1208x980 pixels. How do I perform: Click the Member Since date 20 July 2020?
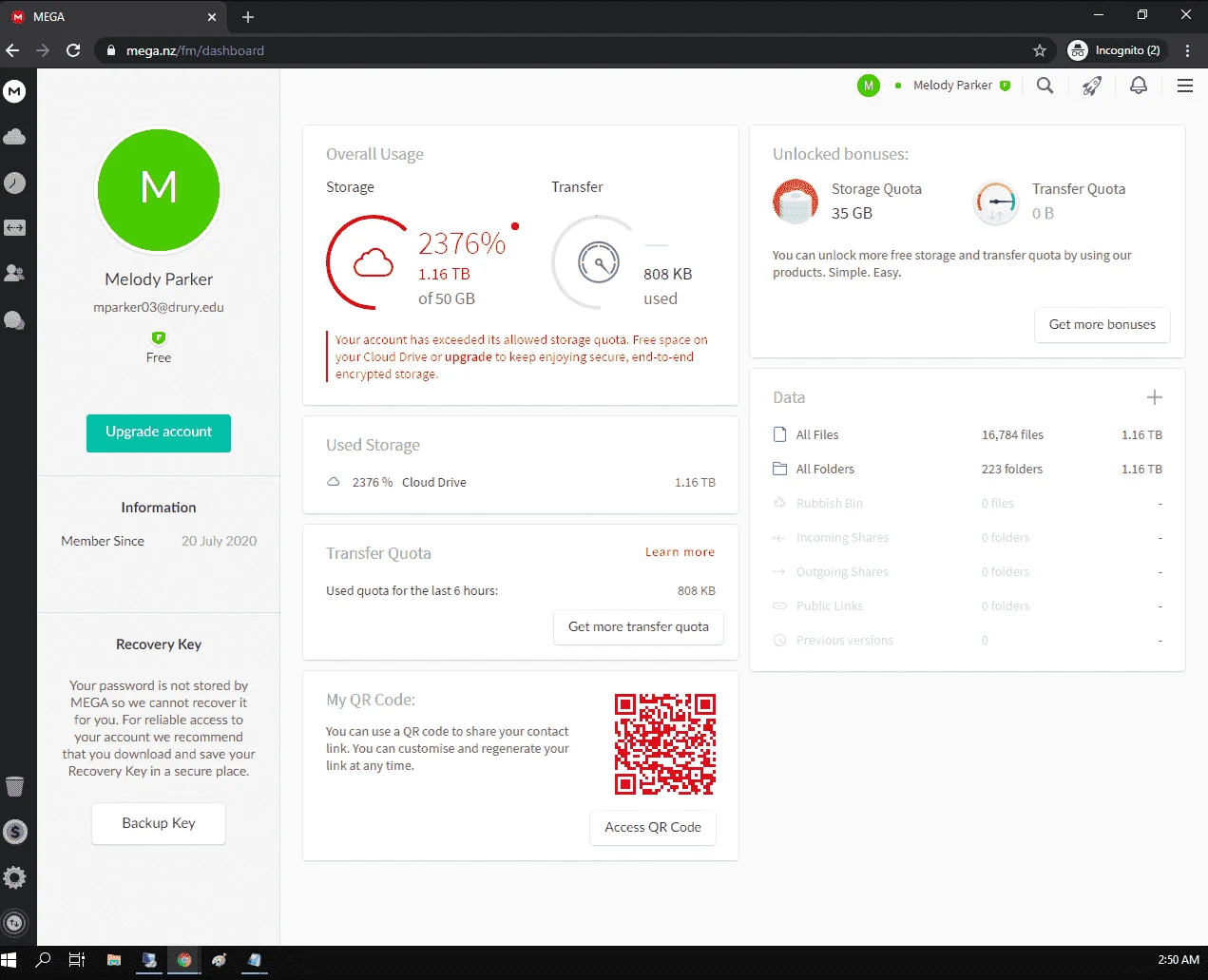tap(220, 541)
